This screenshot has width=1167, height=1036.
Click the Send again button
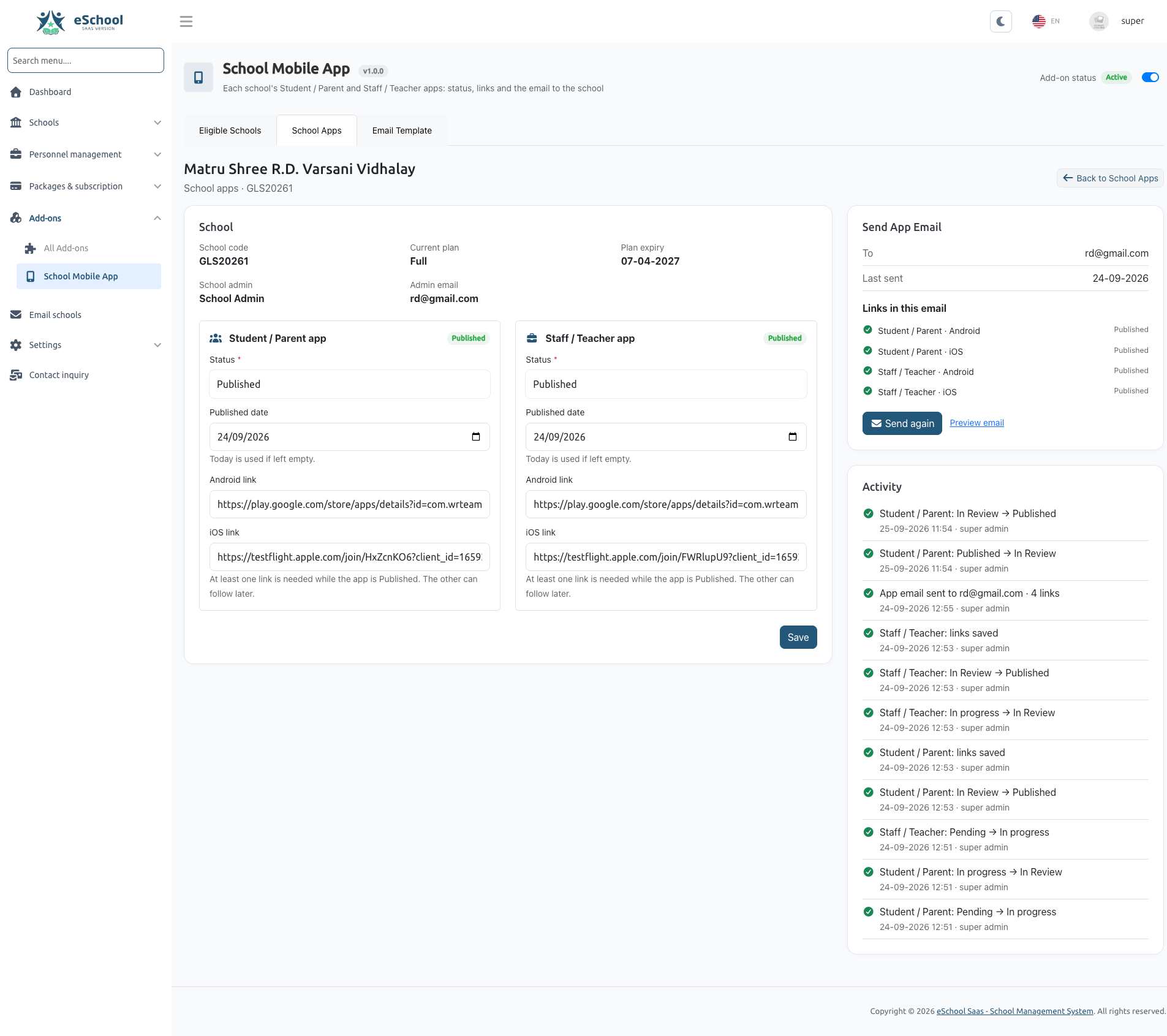click(x=902, y=423)
